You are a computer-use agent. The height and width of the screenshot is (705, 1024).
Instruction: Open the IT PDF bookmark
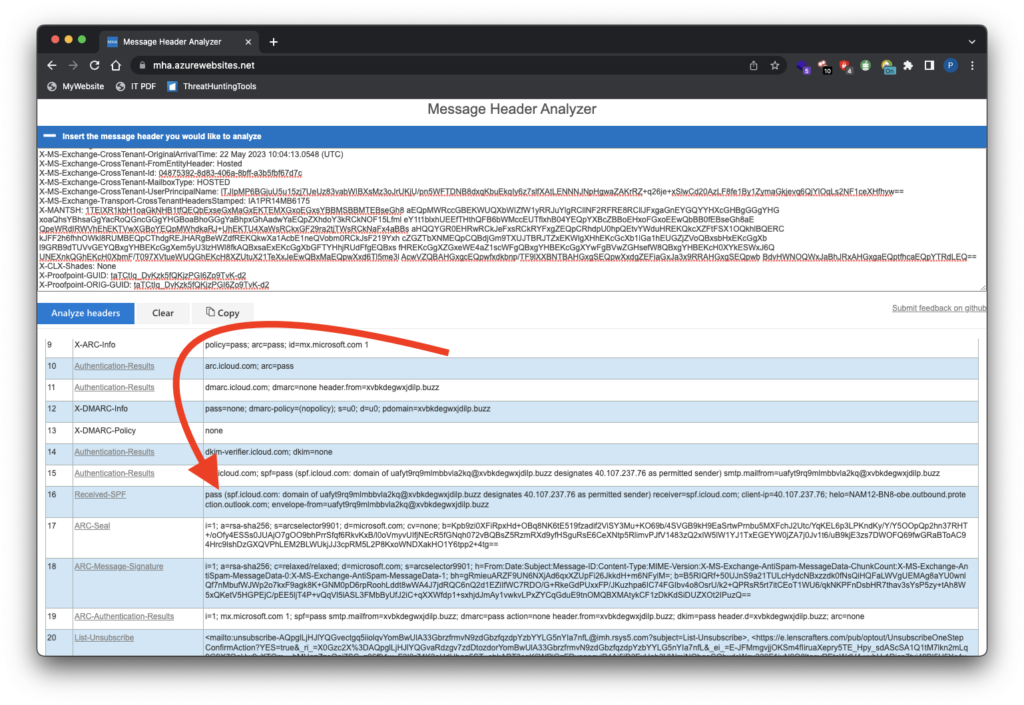pyautogui.click(x=136, y=86)
